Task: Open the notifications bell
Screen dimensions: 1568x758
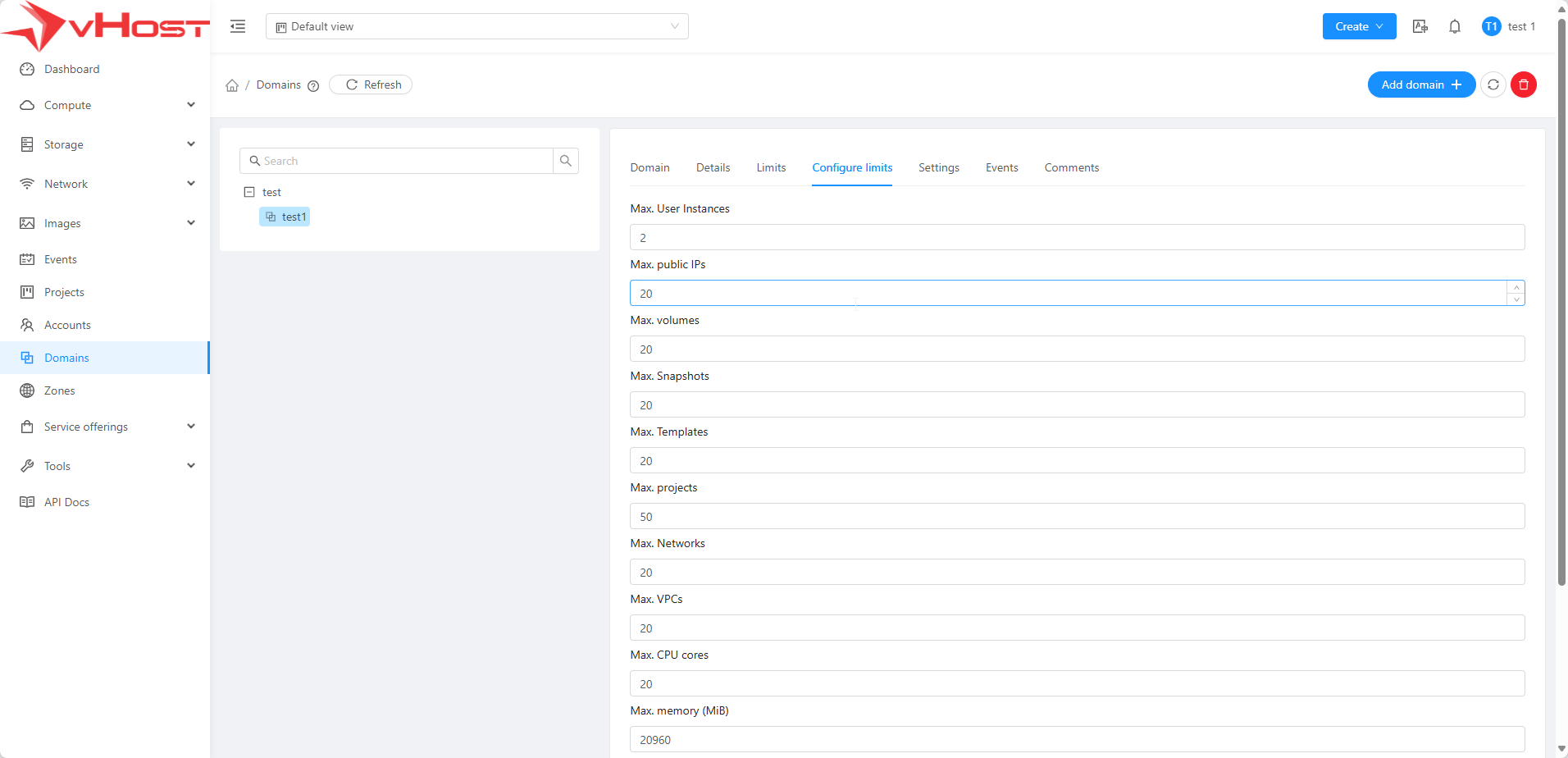Action: tap(1454, 26)
